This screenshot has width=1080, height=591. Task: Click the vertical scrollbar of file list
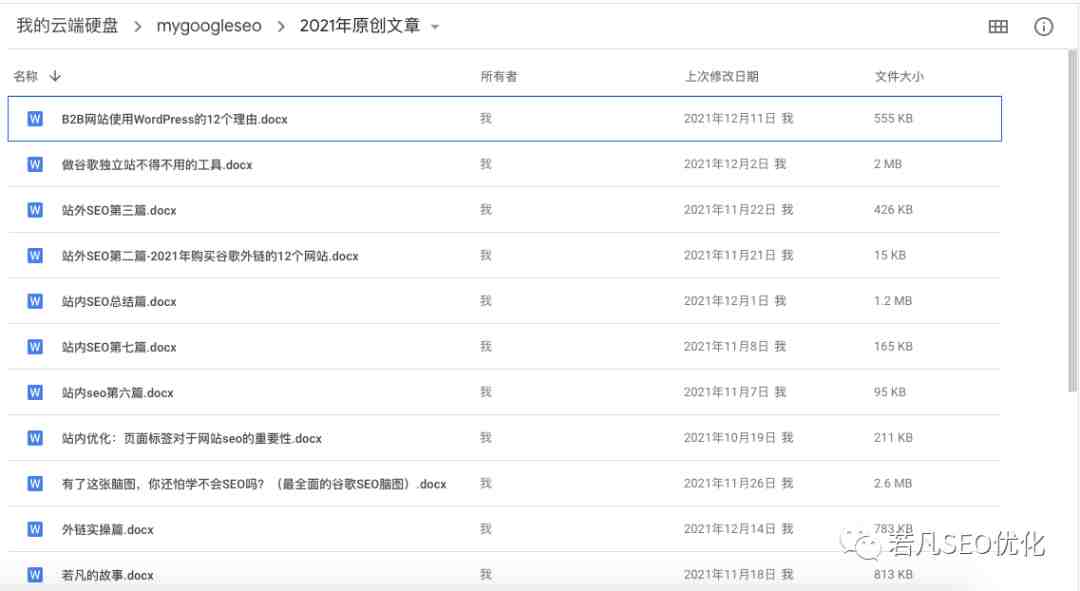(x=1072, y=220)
